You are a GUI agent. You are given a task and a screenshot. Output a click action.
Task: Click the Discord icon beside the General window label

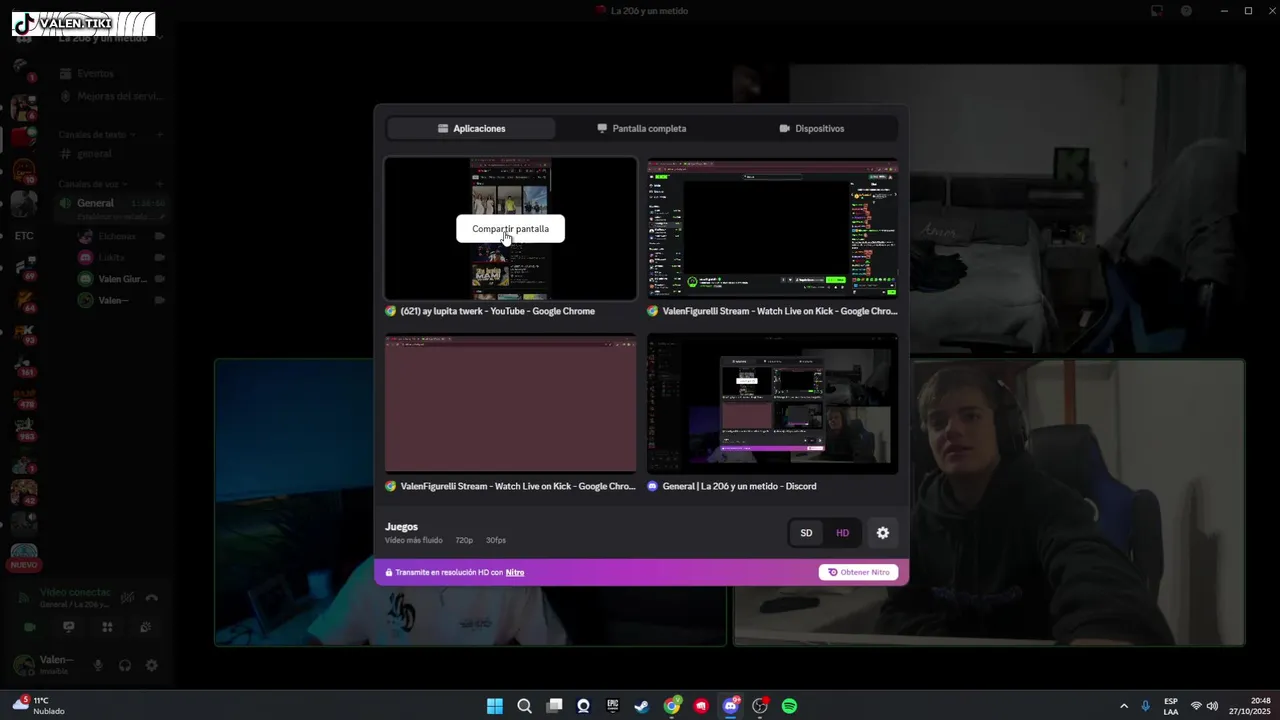tap(653, 486)
